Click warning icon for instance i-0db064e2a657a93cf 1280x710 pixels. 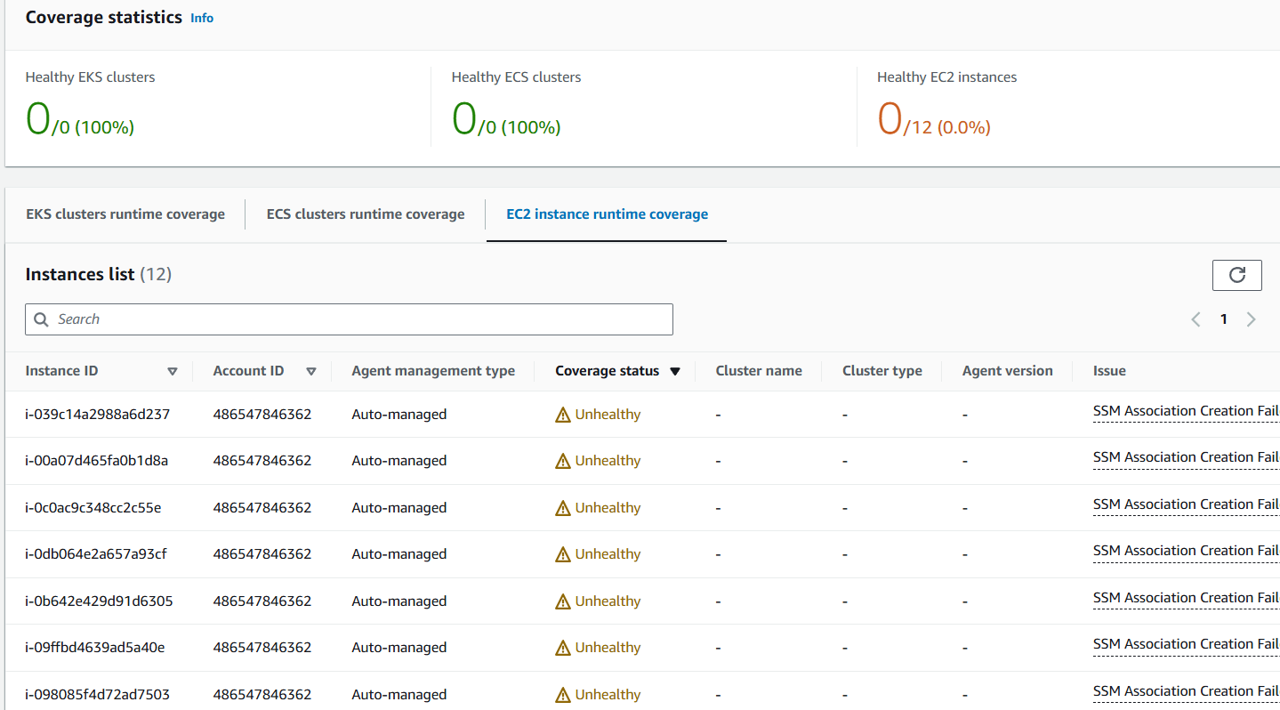tap(563, 554)
